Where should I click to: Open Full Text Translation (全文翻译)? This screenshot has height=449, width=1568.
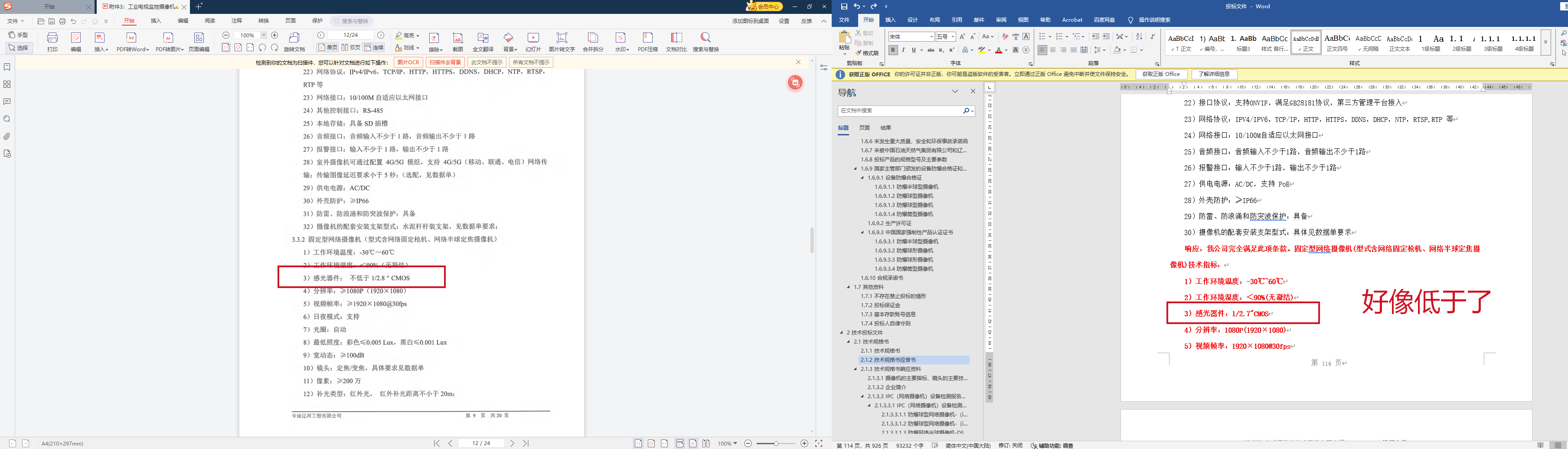tap(483, 41)
